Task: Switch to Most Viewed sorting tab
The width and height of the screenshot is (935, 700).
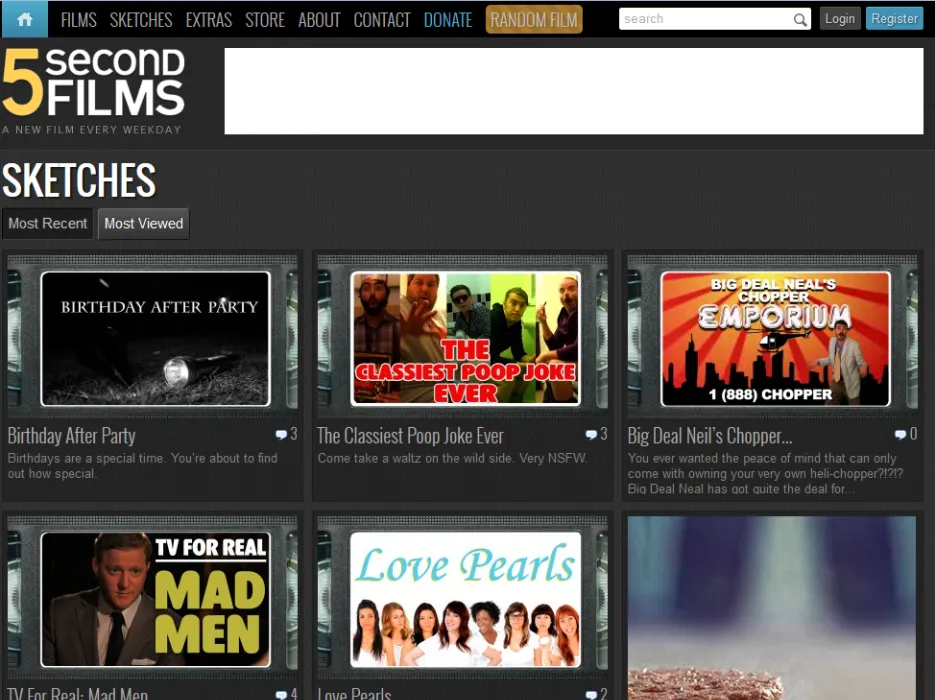Action: pos(144,224)
